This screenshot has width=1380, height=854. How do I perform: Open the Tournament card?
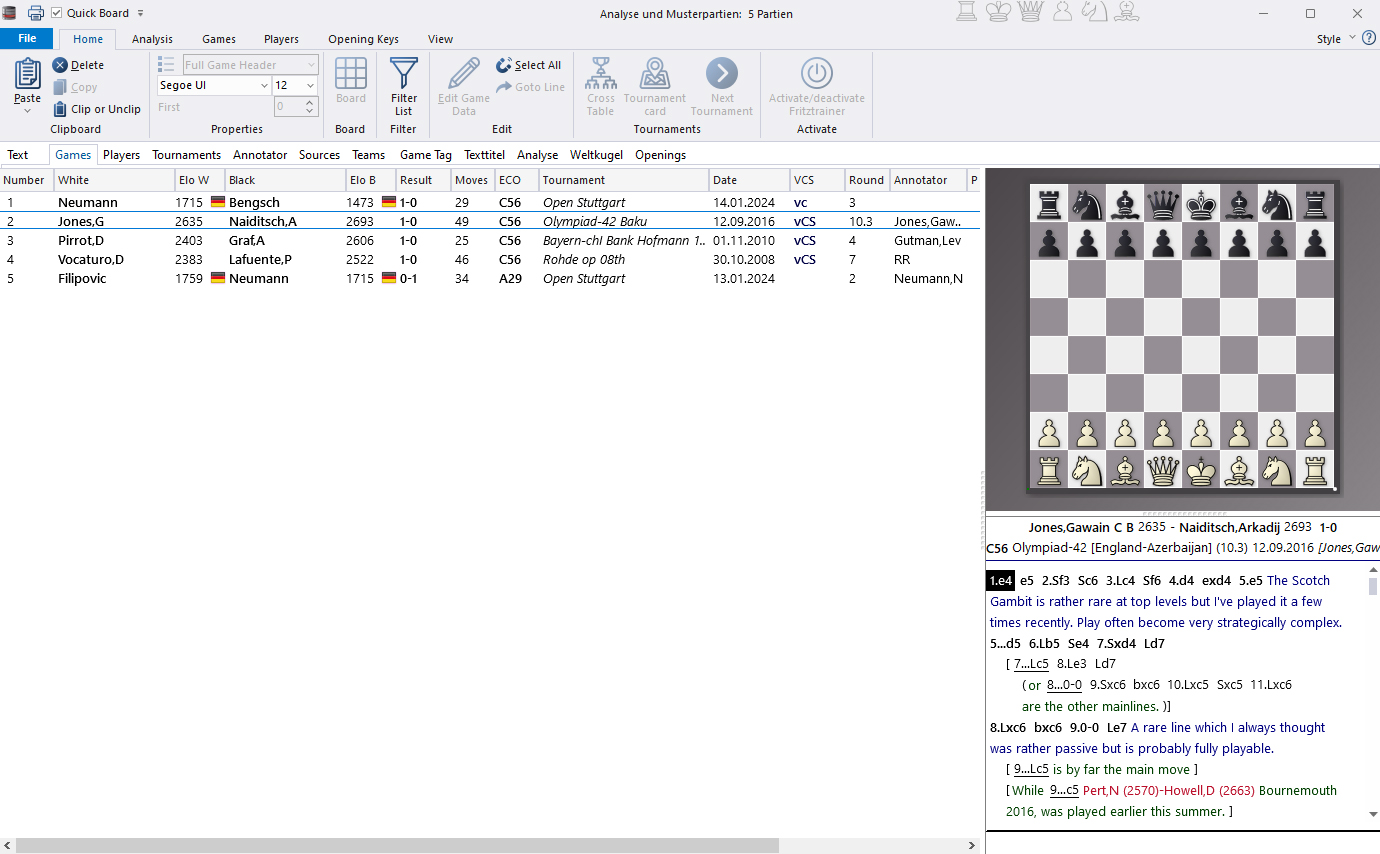pyautogui.click(x=654, y=87)
